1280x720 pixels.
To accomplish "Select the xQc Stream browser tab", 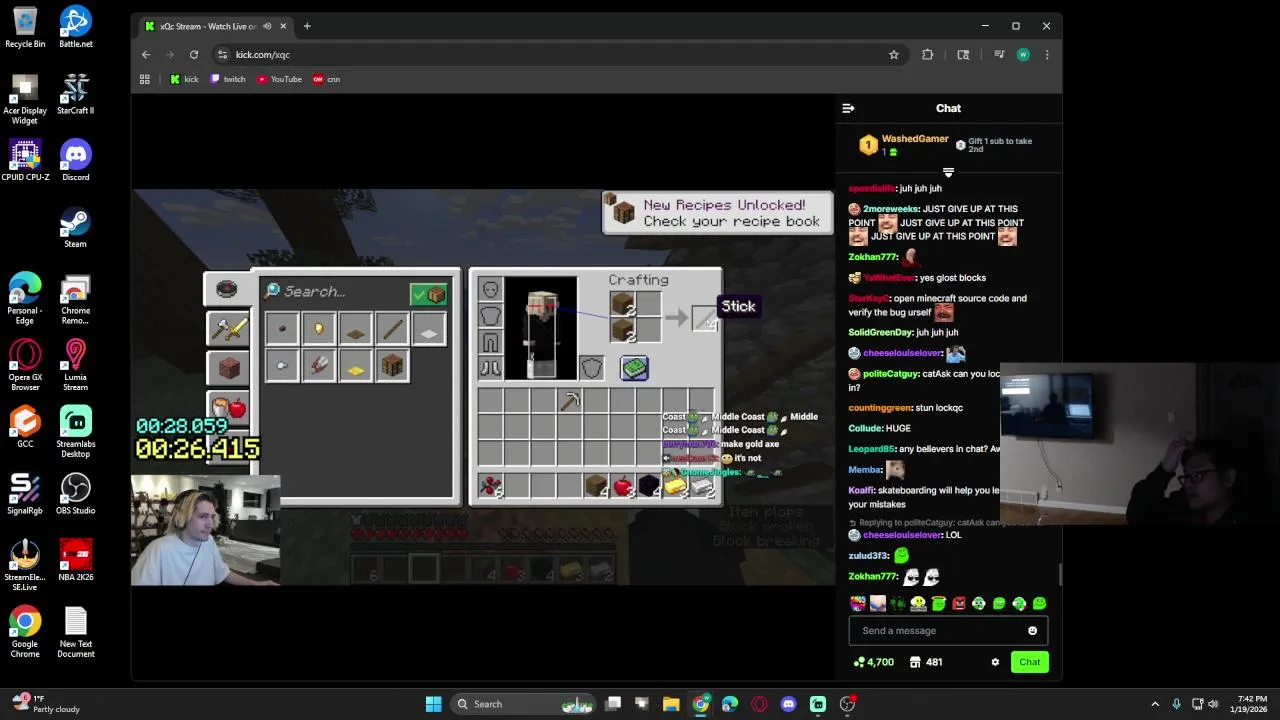I will (x=213, y=26).
